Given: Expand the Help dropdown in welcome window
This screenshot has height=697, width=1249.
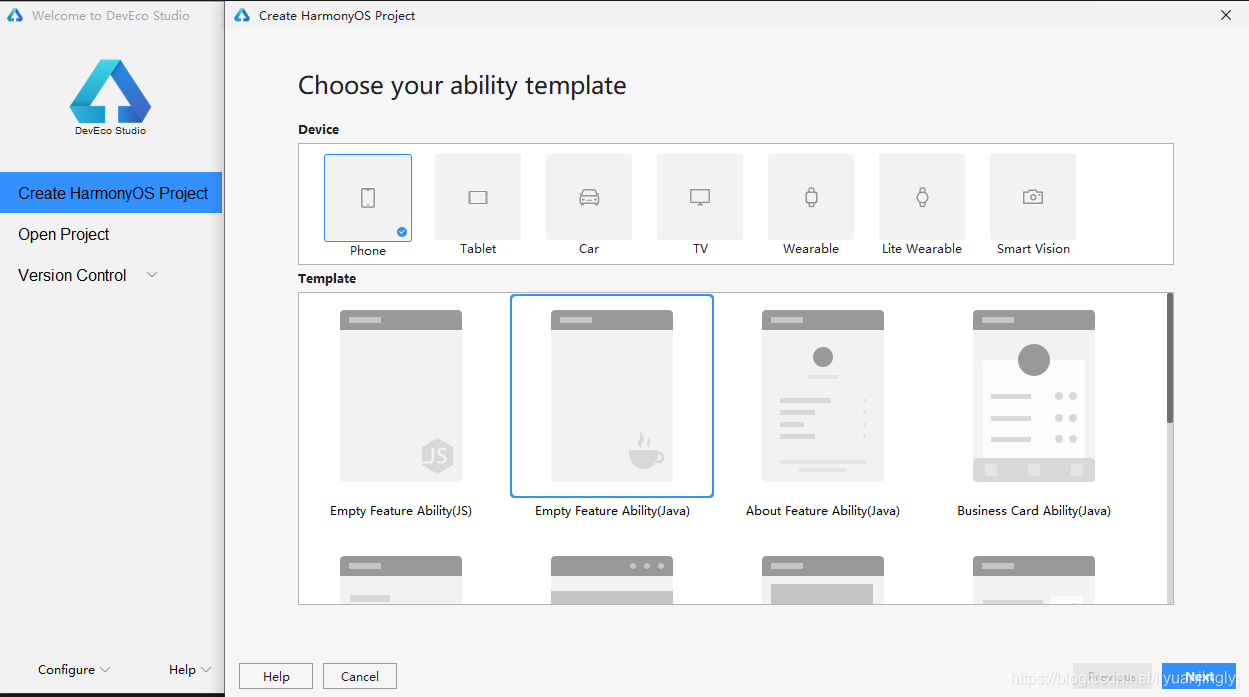Looking at the screenshot, I should pyautogui.click(x=190, y=670).
